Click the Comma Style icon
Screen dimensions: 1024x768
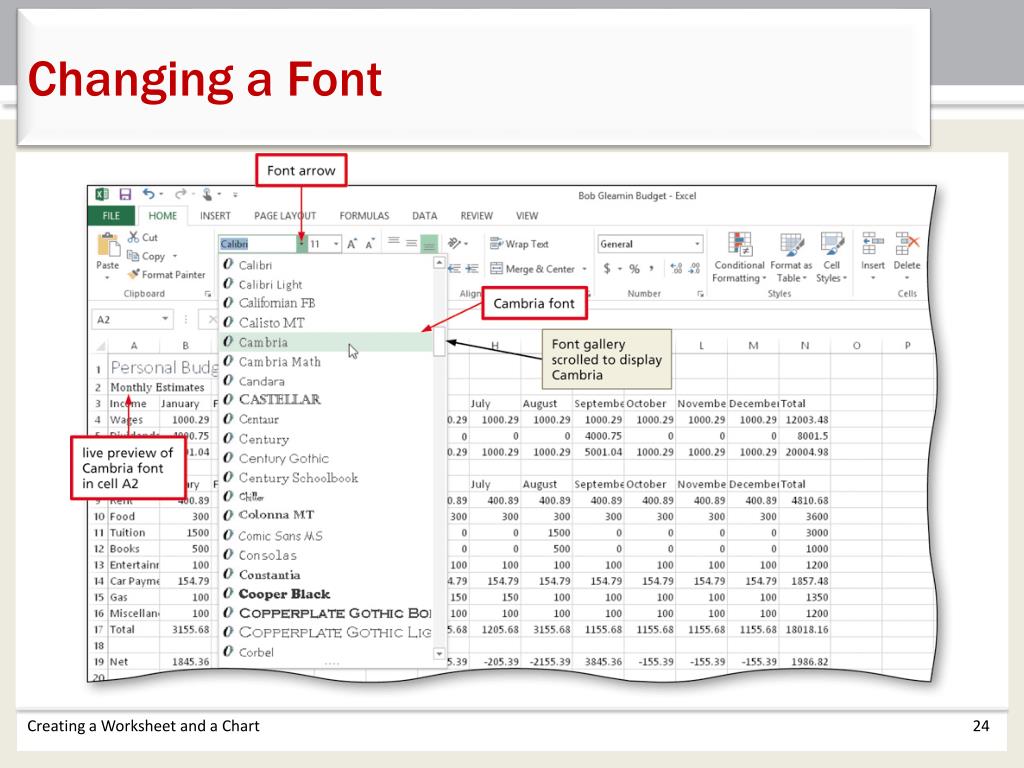click(x=651, y=268)
